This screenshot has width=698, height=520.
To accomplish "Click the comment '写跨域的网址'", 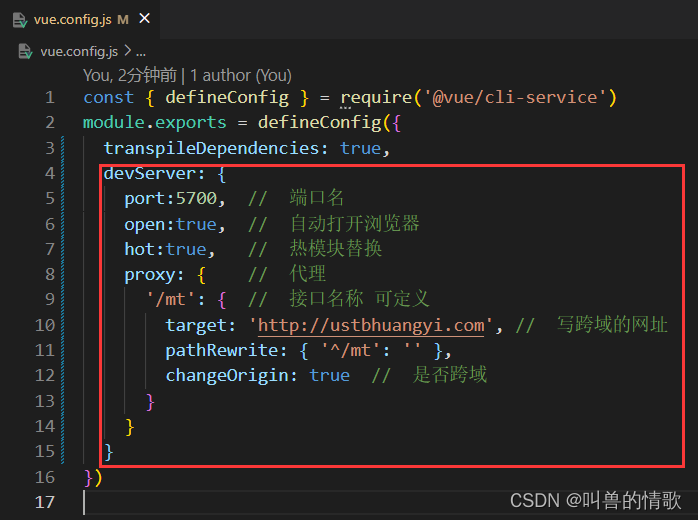I will tap(612, 325).
